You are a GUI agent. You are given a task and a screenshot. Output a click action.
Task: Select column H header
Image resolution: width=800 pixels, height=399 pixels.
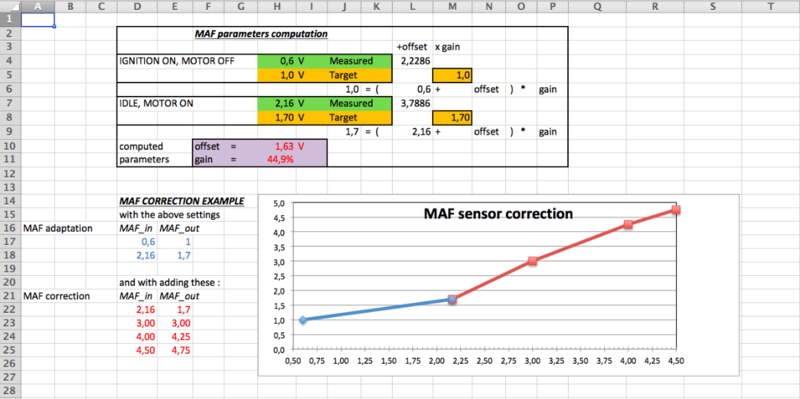[x=277, y=6]
